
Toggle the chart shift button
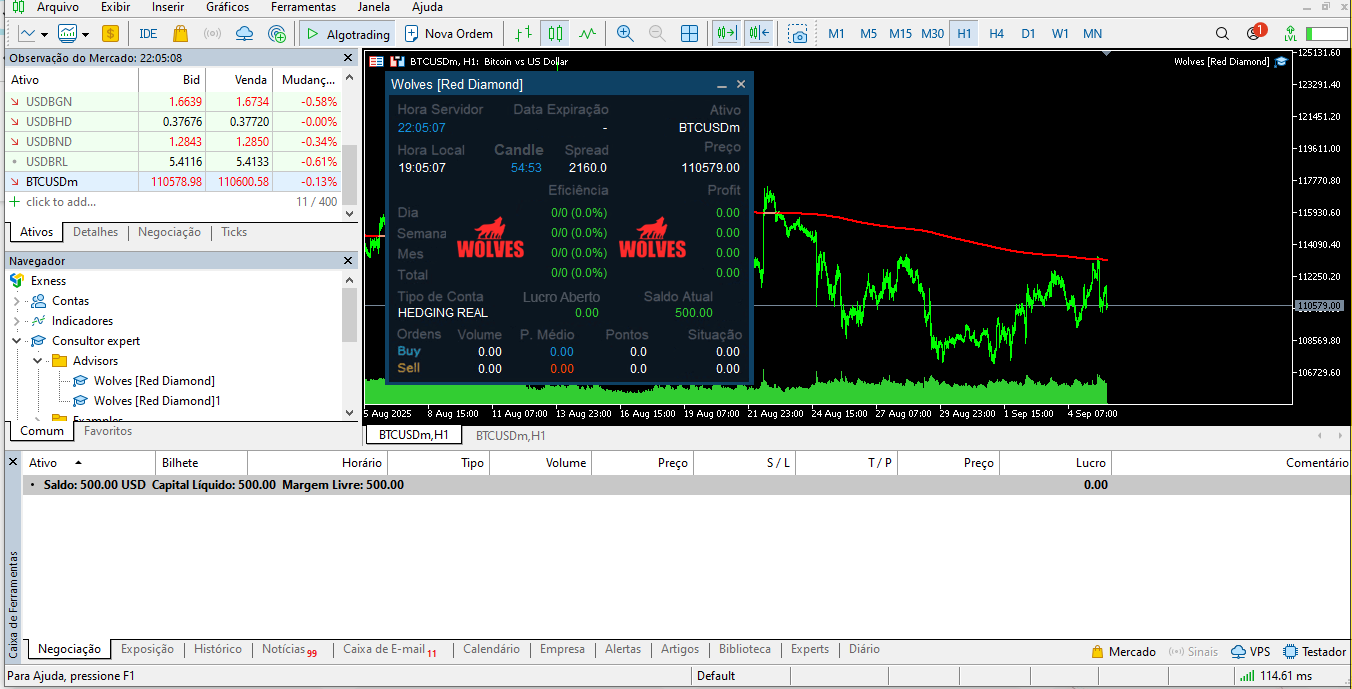tap(758, 33)
